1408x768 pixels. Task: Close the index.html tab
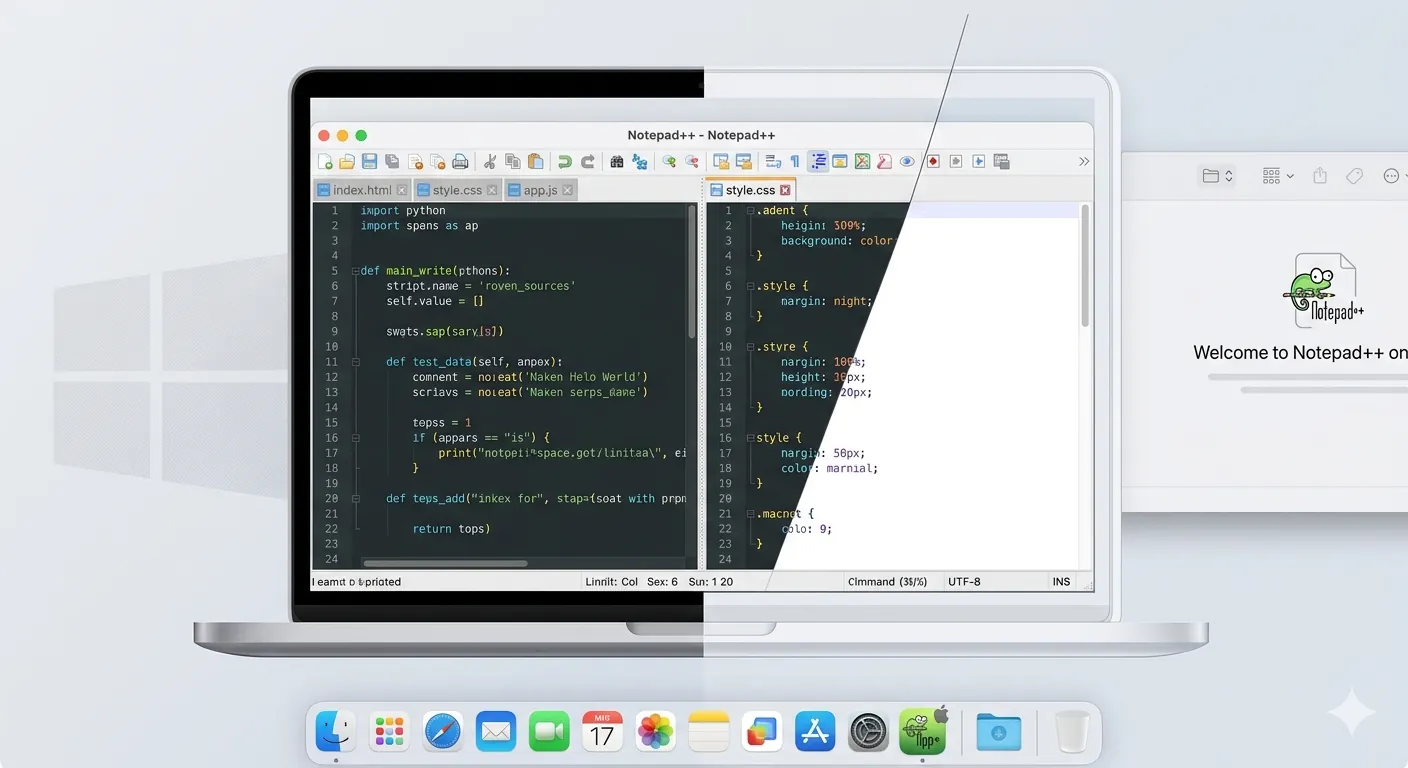tap(402, 190)
